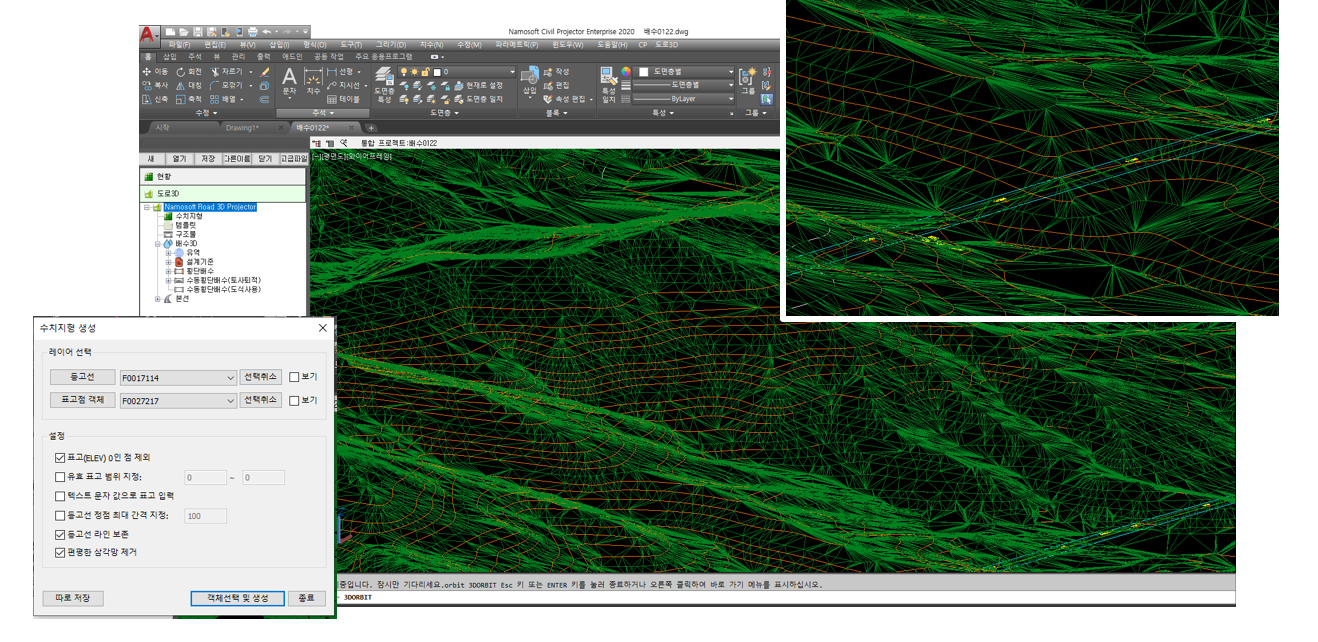
Task: Open 도면층 특성 (Layer Properties) panel
Action: (x=384, y=84)
